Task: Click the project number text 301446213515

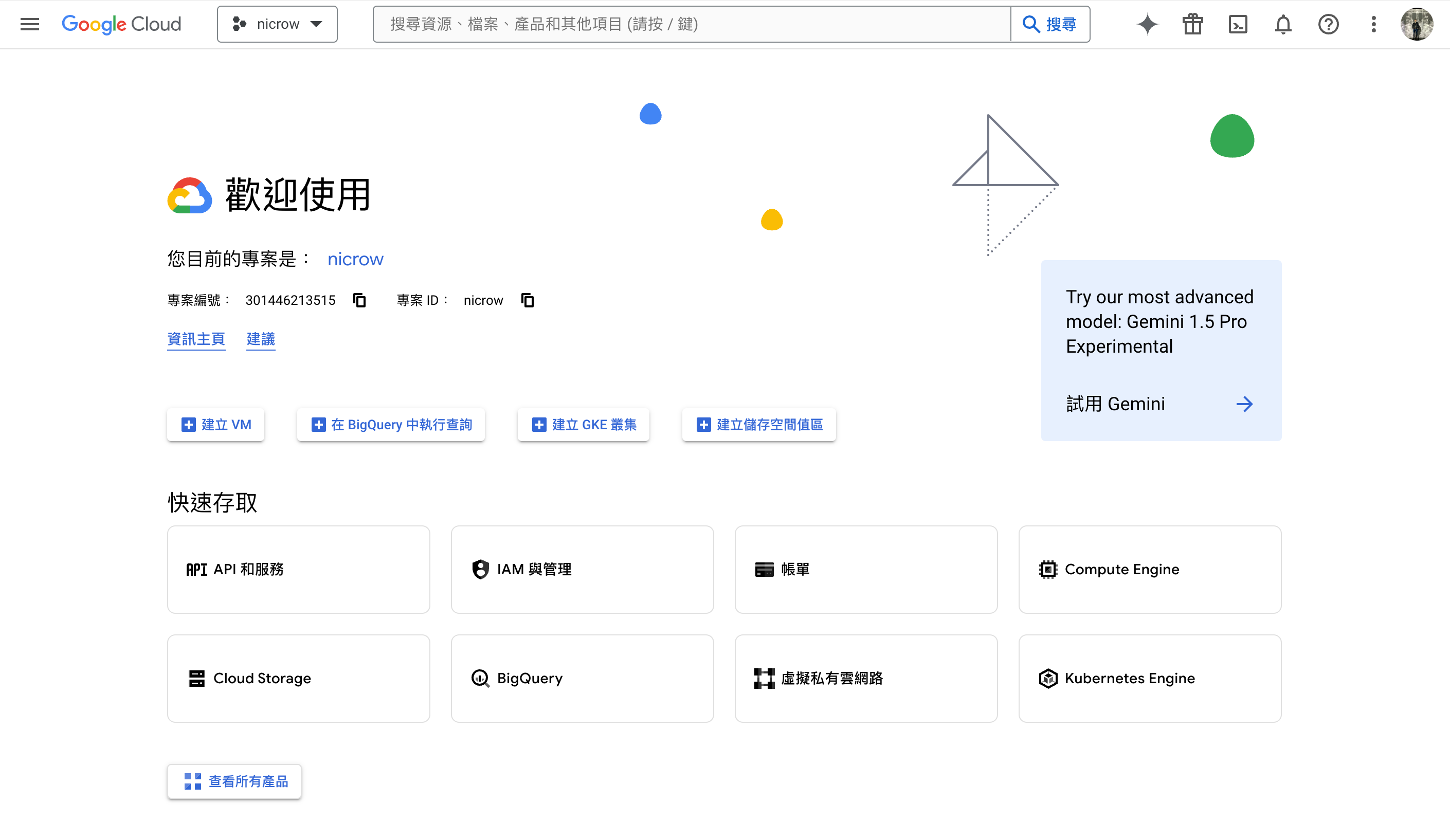Action: 290,300
